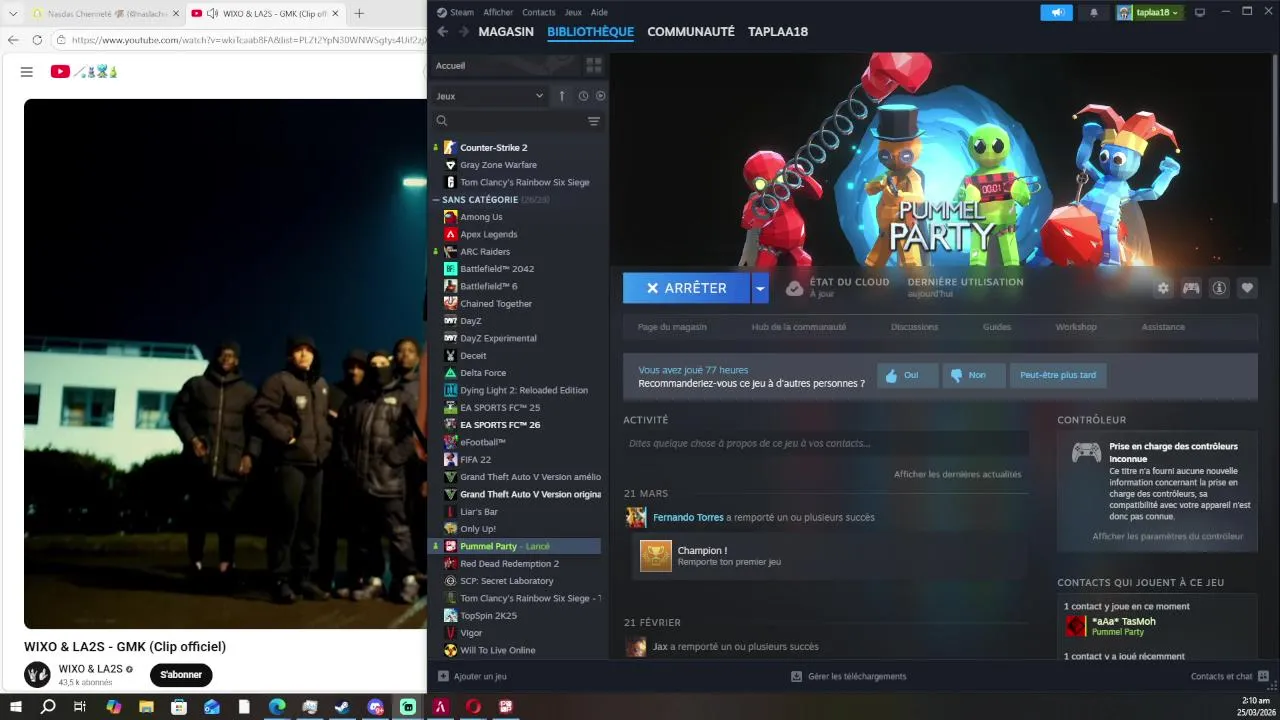Focus the activity comment input field
Image resolution: width=1280 pixels, height=720 pixels.
coord(826,443)
